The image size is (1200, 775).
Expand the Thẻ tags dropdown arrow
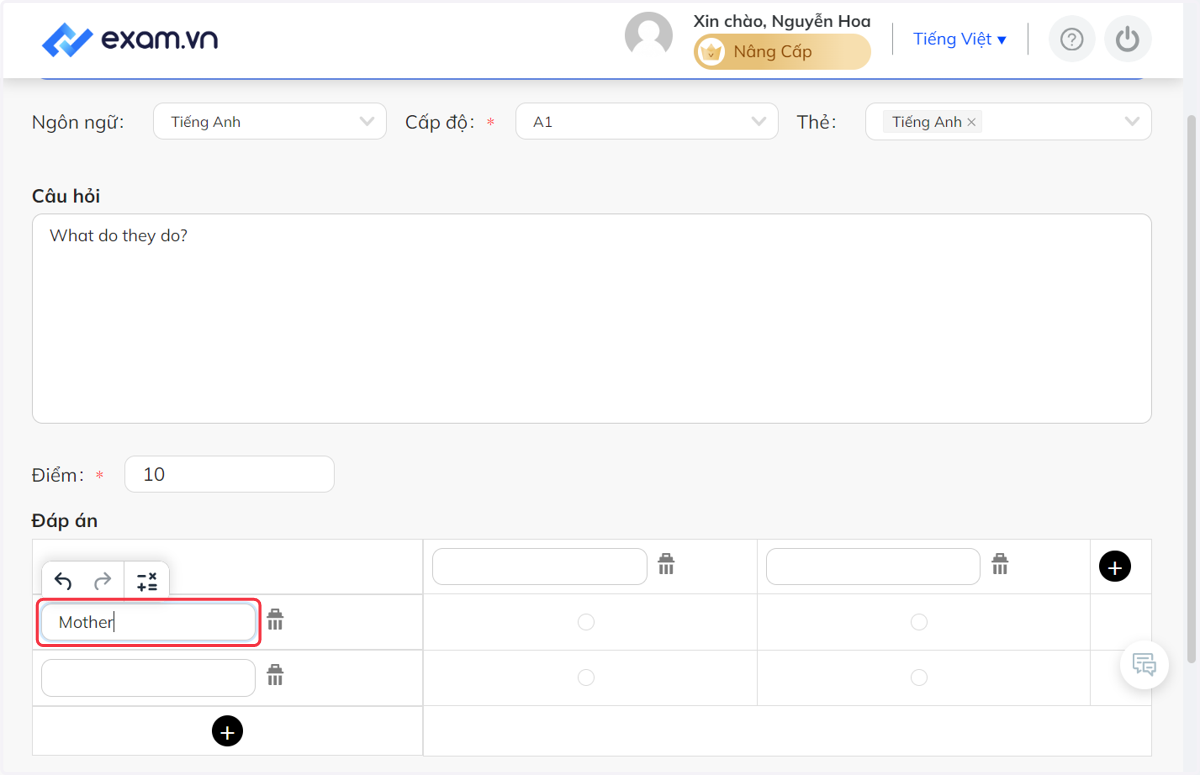(1132, 122)
